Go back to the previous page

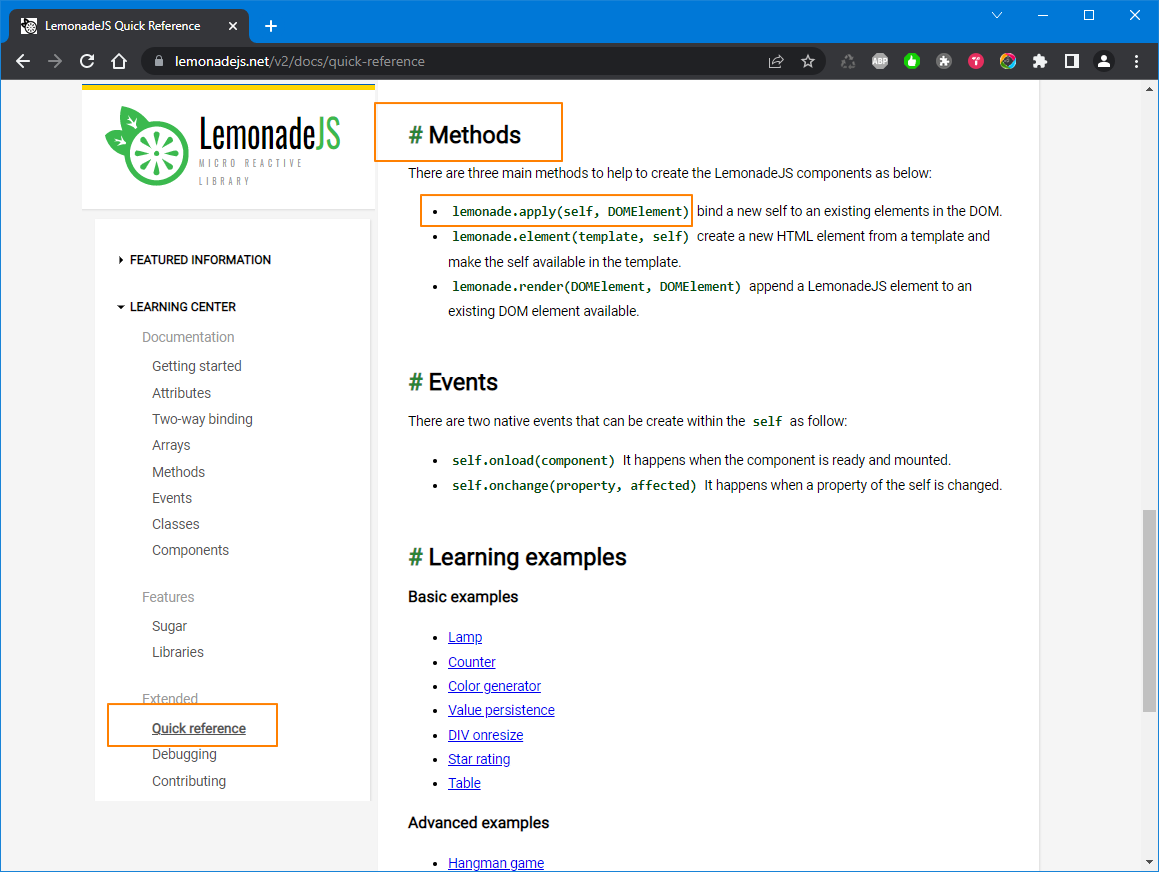(23, 61)
